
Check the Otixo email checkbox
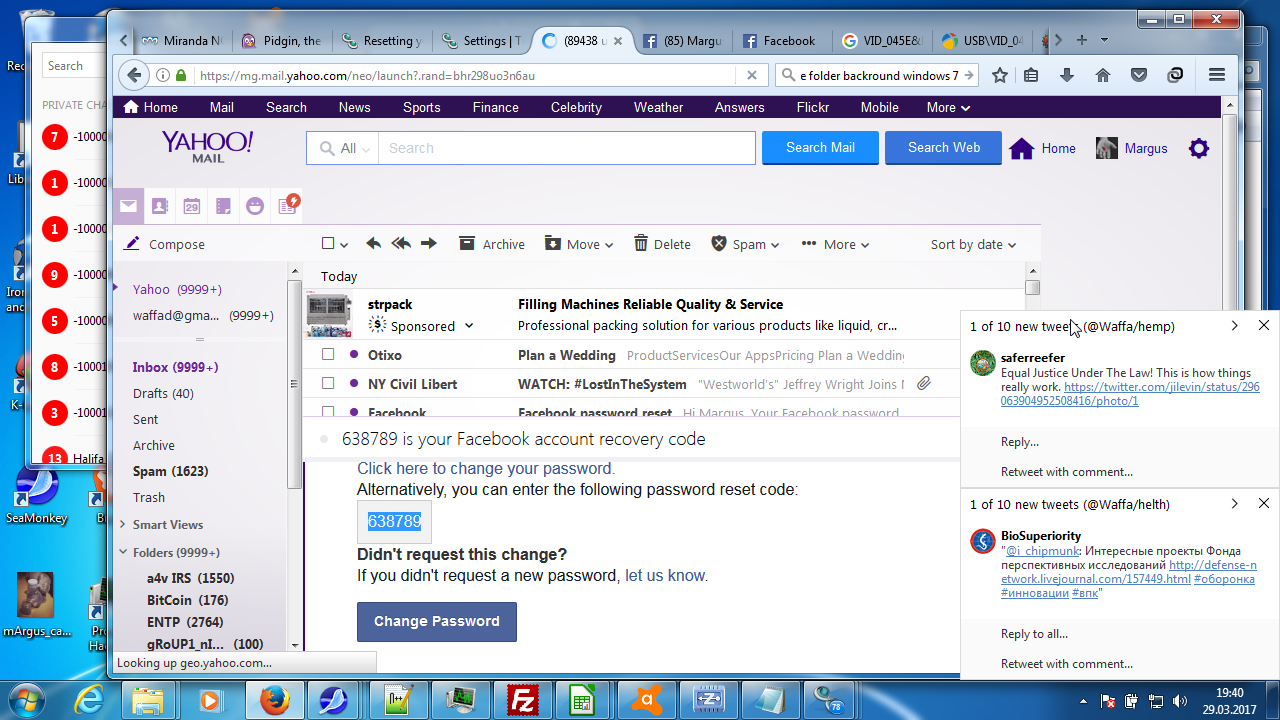pyautogui.click(x=328, y=355)
